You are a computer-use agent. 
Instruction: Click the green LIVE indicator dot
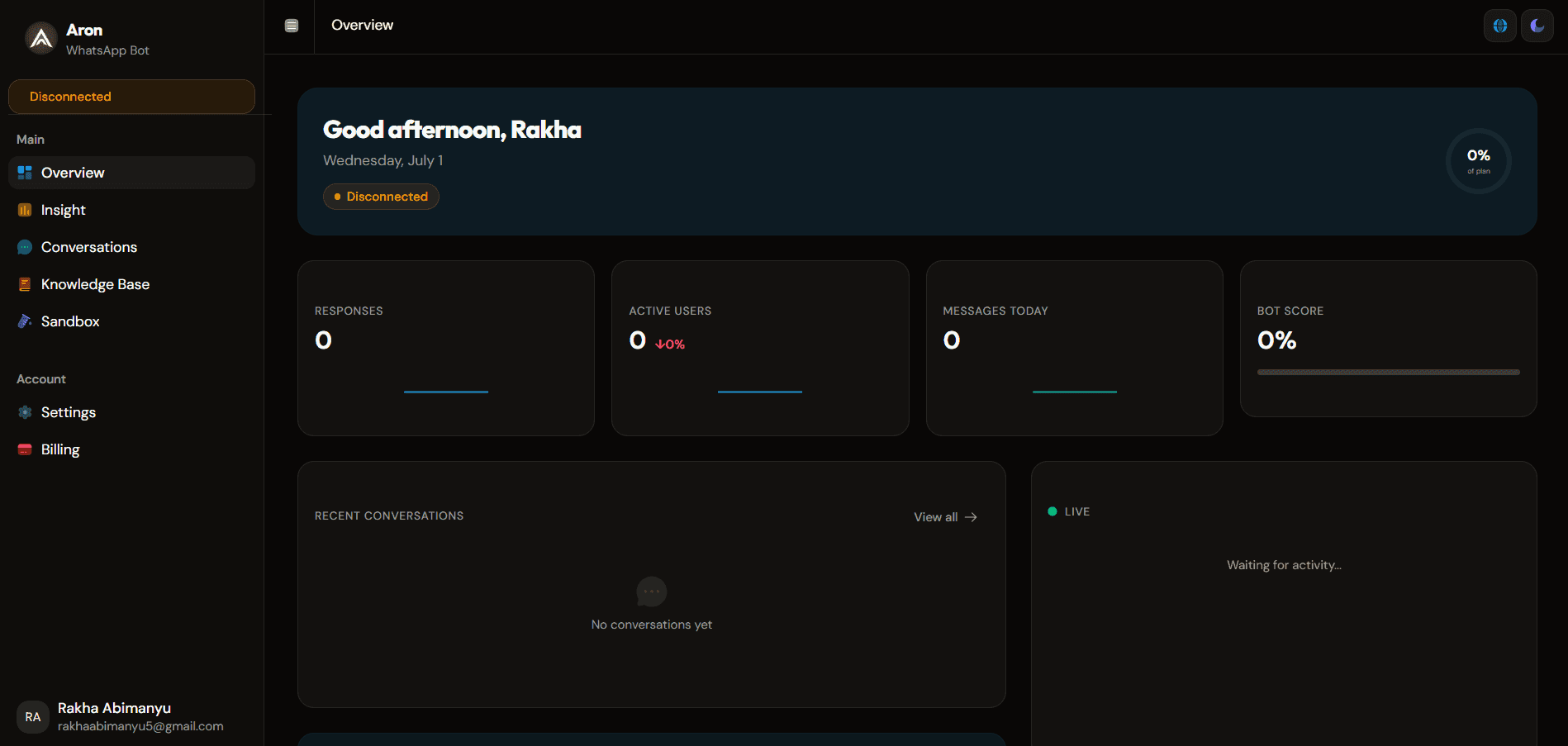click(x=1052, y=511)
